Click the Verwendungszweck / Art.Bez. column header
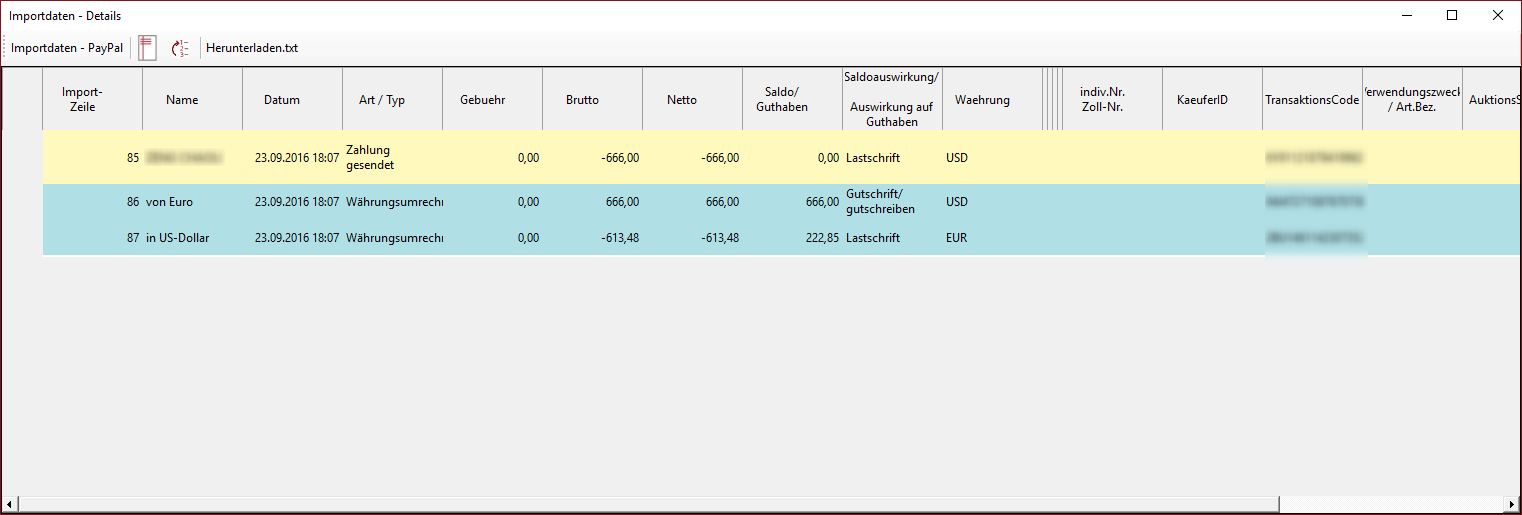Screen dimensions: 1522x515 [1412, 99]
